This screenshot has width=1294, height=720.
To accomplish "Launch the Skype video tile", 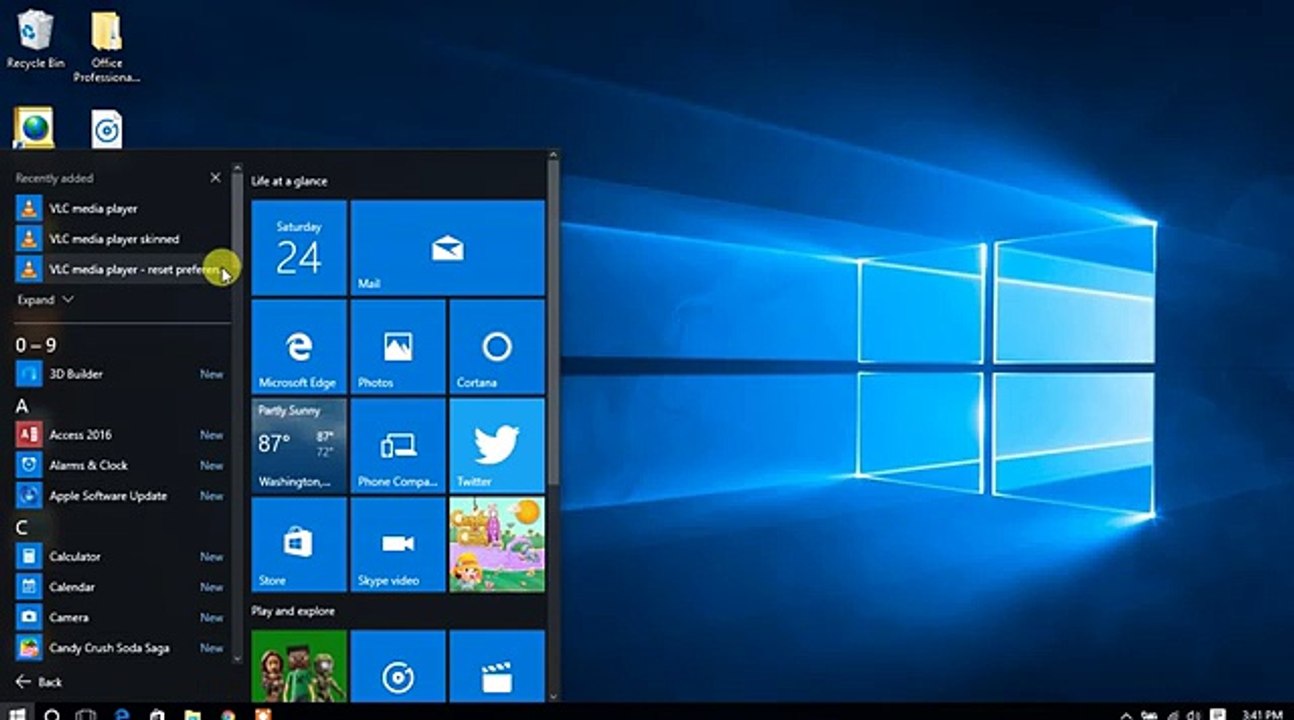I will point(398,544).
